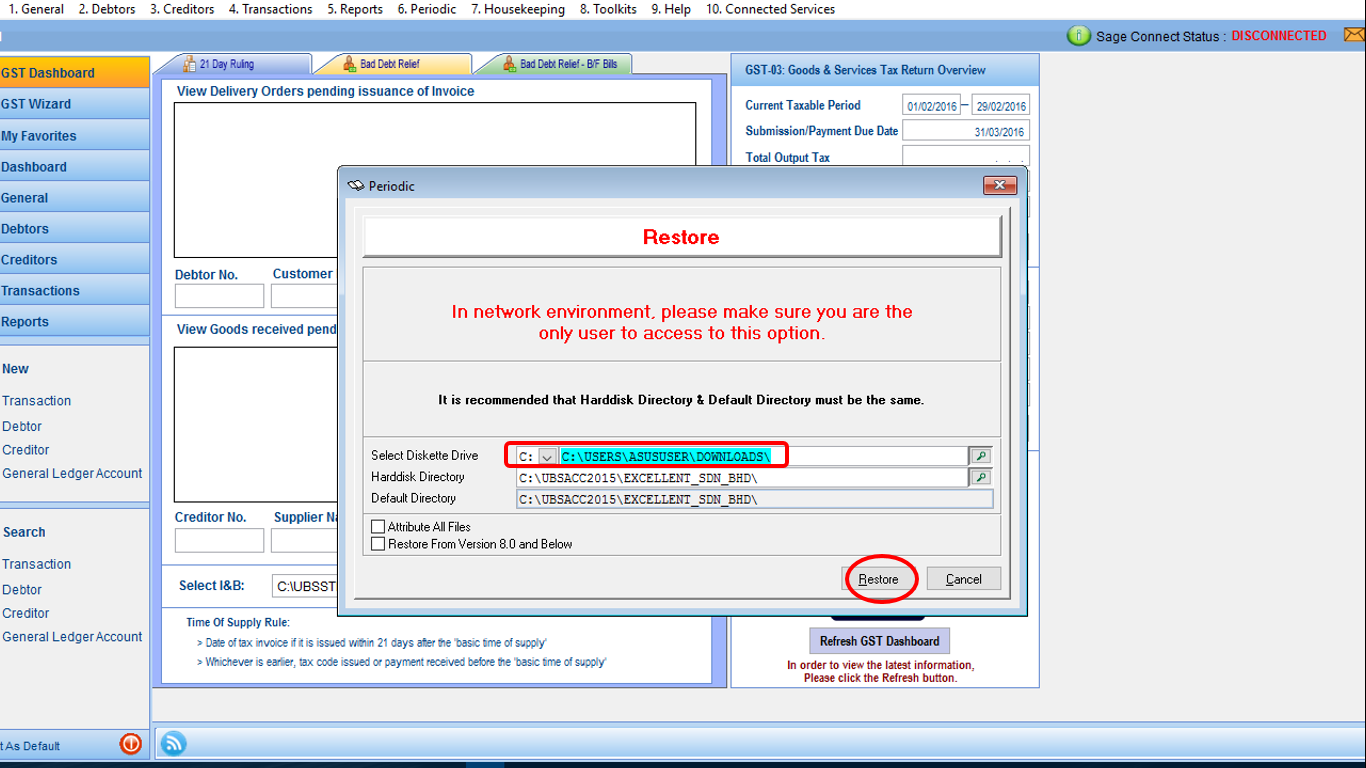Screen dimensions: 1366x768
Task: Open Reports section in sidebar
Action: point(74,321)
